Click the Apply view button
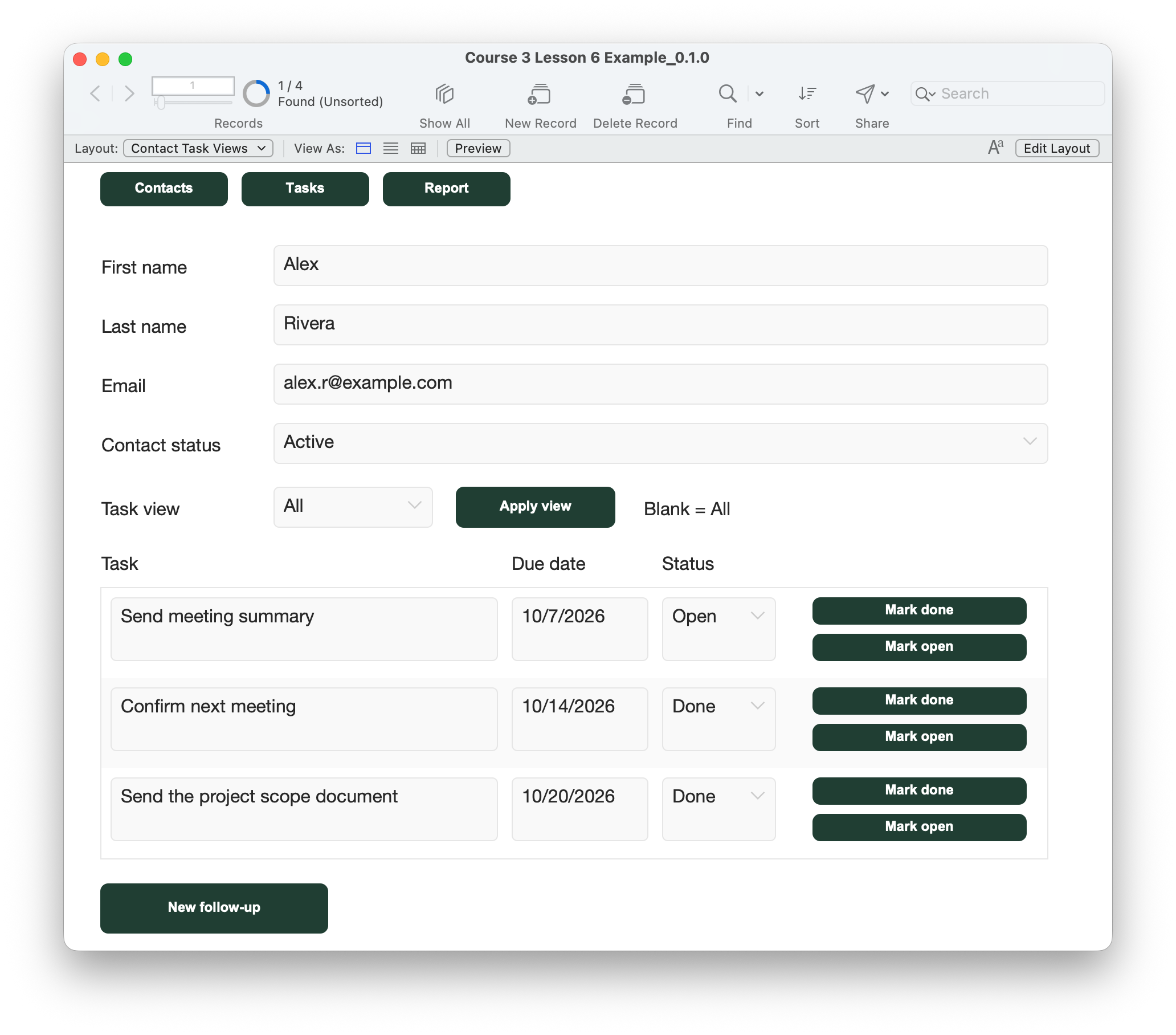This screenshot has width=1176, height=1035. click(535, 507)
